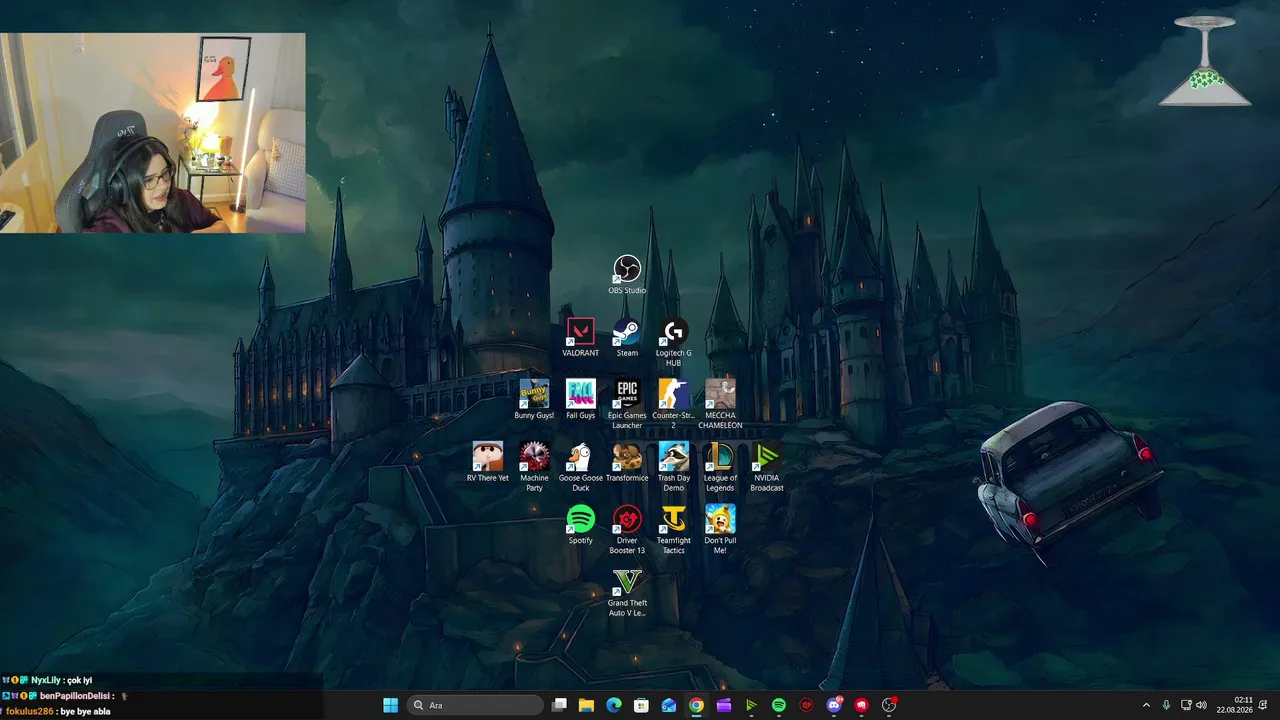Select the Grand Theft Auto V shortcut
The height and width of the screenshot is (720, 1280).
[627, 592]
